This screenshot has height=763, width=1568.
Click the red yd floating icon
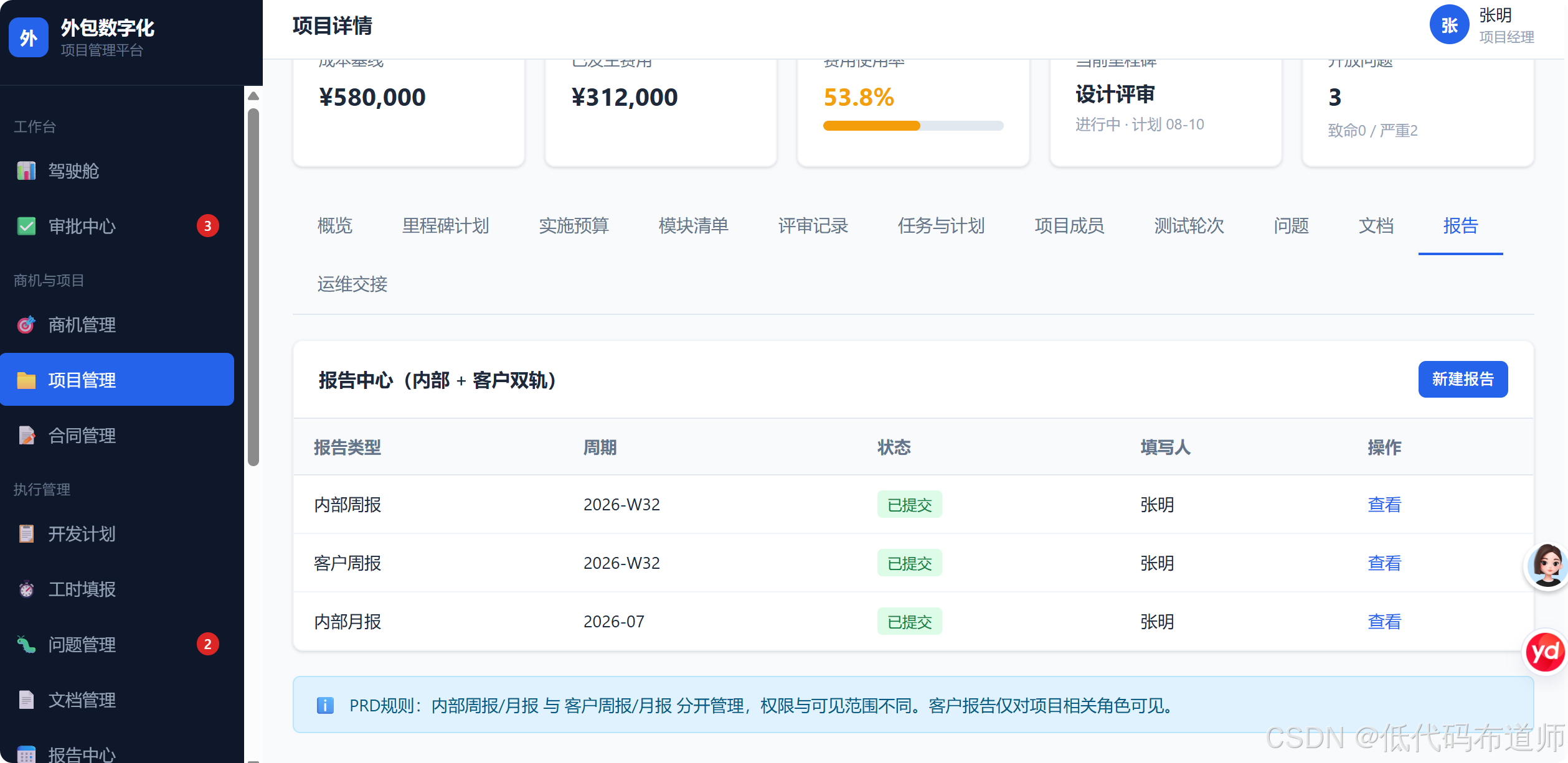pos(1546,652)
